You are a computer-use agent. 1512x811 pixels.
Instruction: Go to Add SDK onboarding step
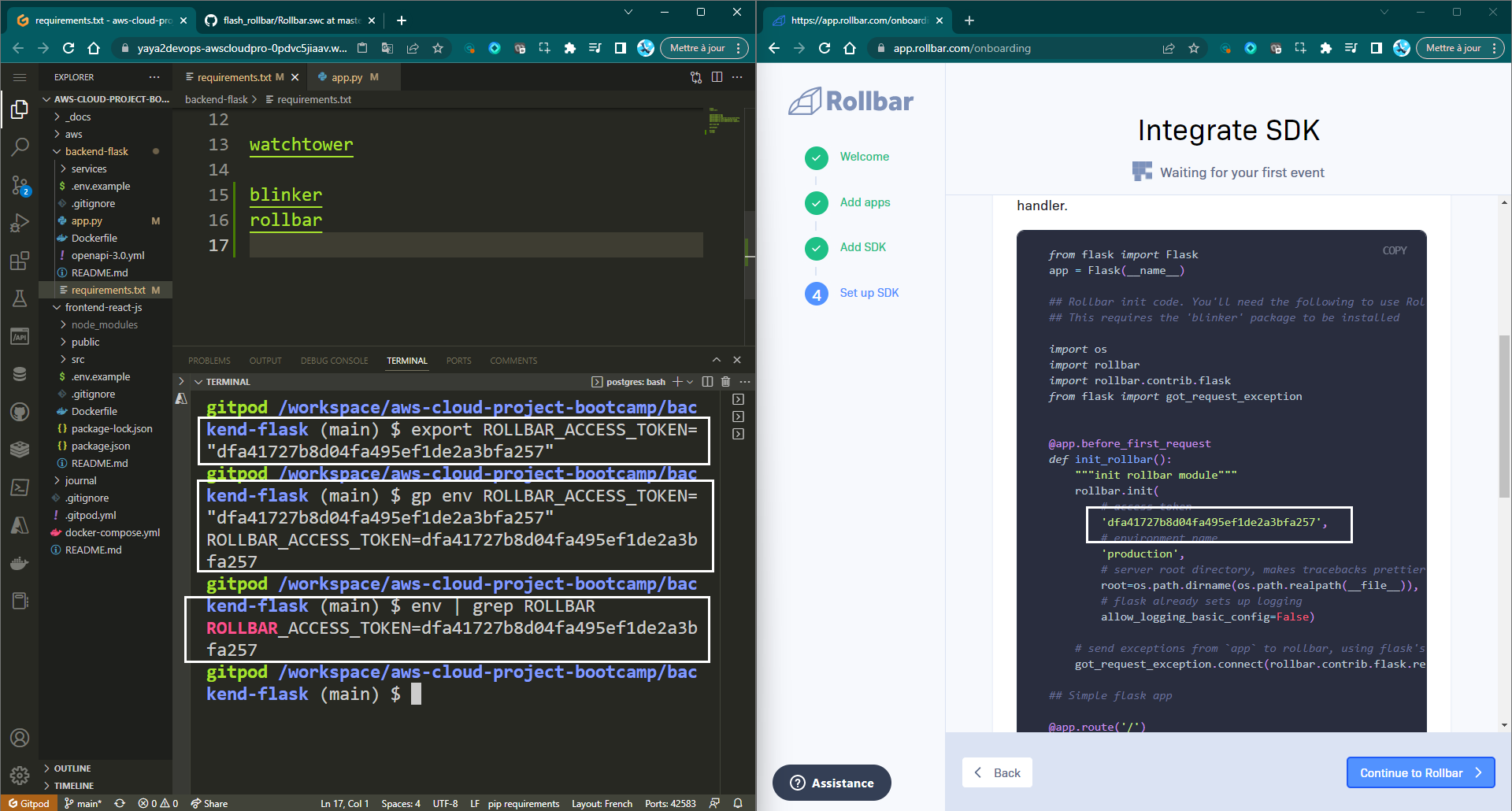pyautogui.click(x=862, y=247)
